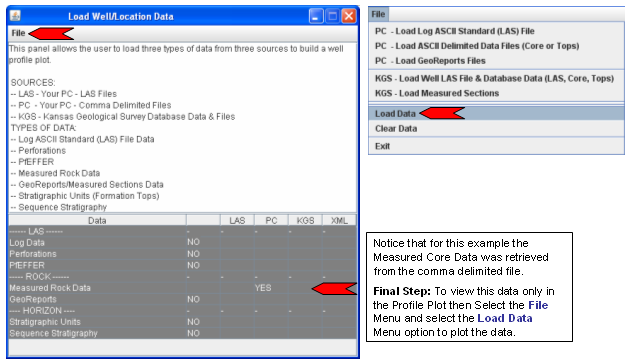
Task: Close the Load Well/Location Data window
Action: (348, 16)
